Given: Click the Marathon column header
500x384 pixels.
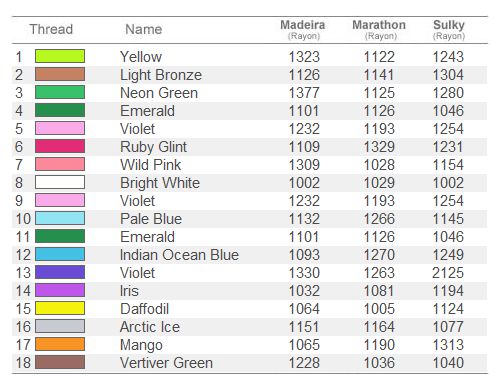Looking at the screenshot, I should 379,29.
